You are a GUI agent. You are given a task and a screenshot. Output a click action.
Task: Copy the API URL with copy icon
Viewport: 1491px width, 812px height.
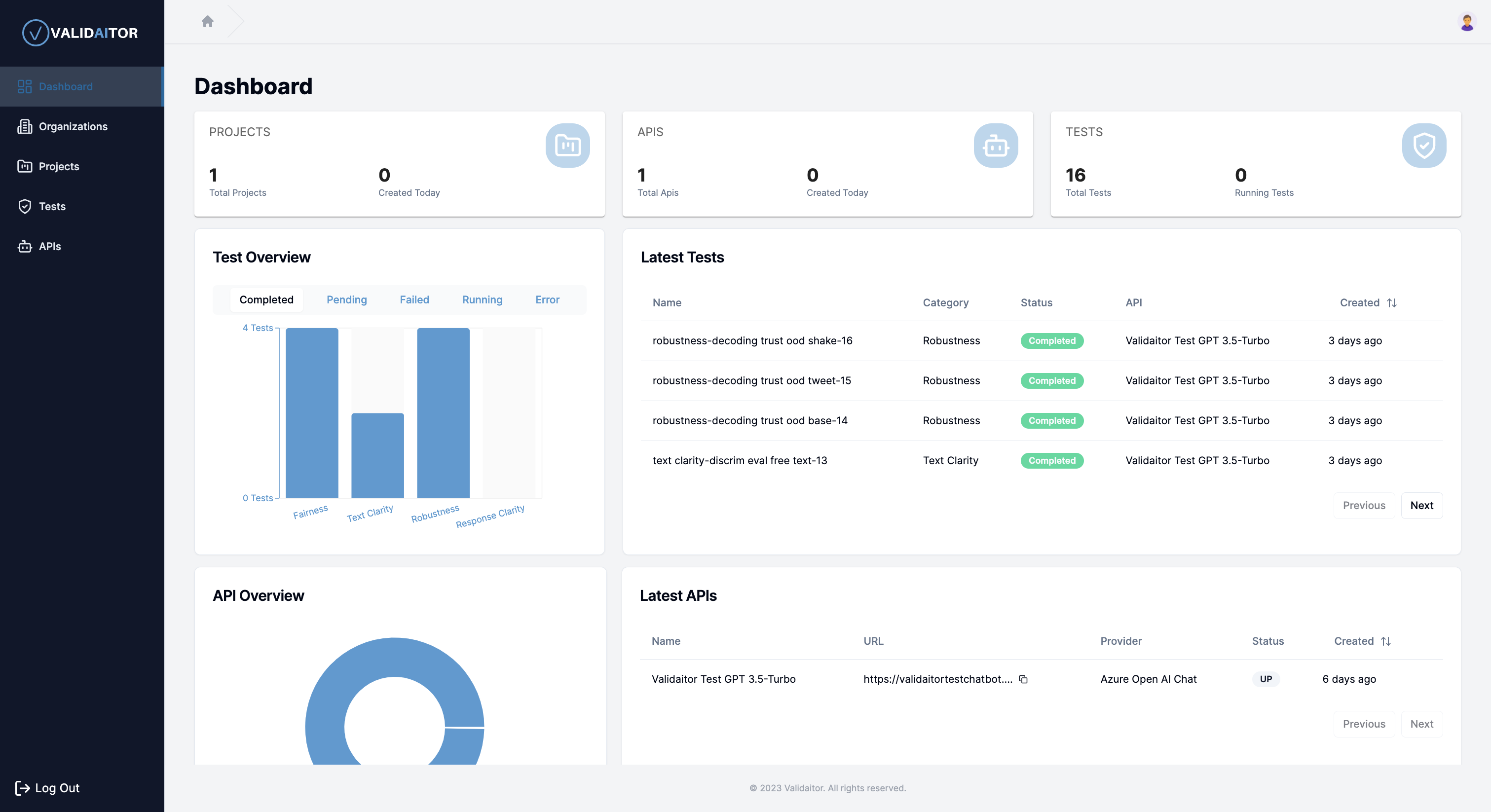point(1023,679)
